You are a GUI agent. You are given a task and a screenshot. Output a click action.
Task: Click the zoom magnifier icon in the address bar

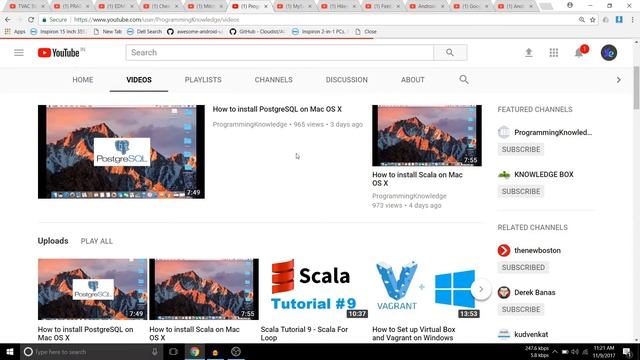pyautogui.click(x=582, y=20)
